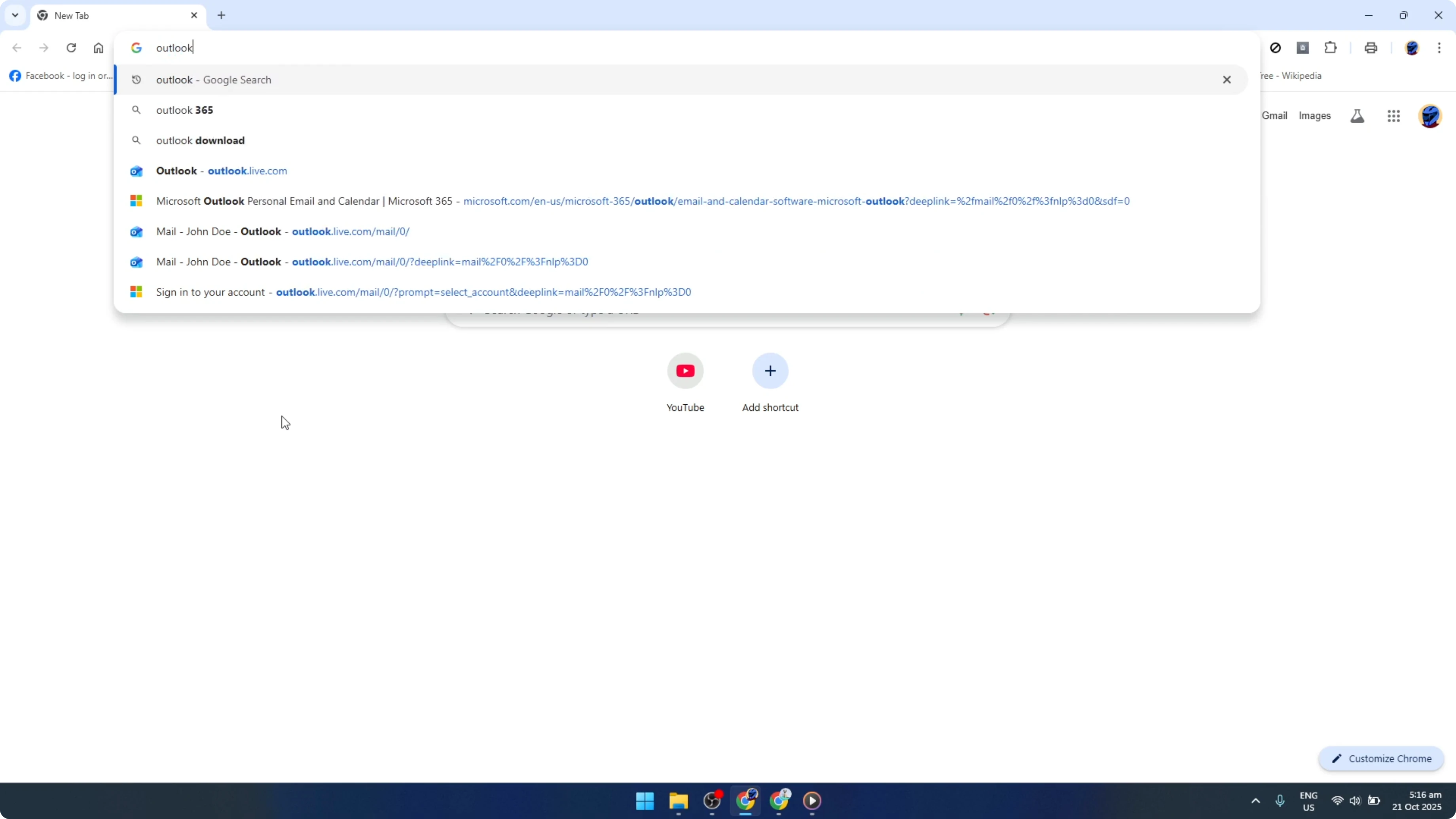This screenshot has width=1456, height=819.
Task: Go forward with the forward arrow
Action: click(x=44, y=47)
